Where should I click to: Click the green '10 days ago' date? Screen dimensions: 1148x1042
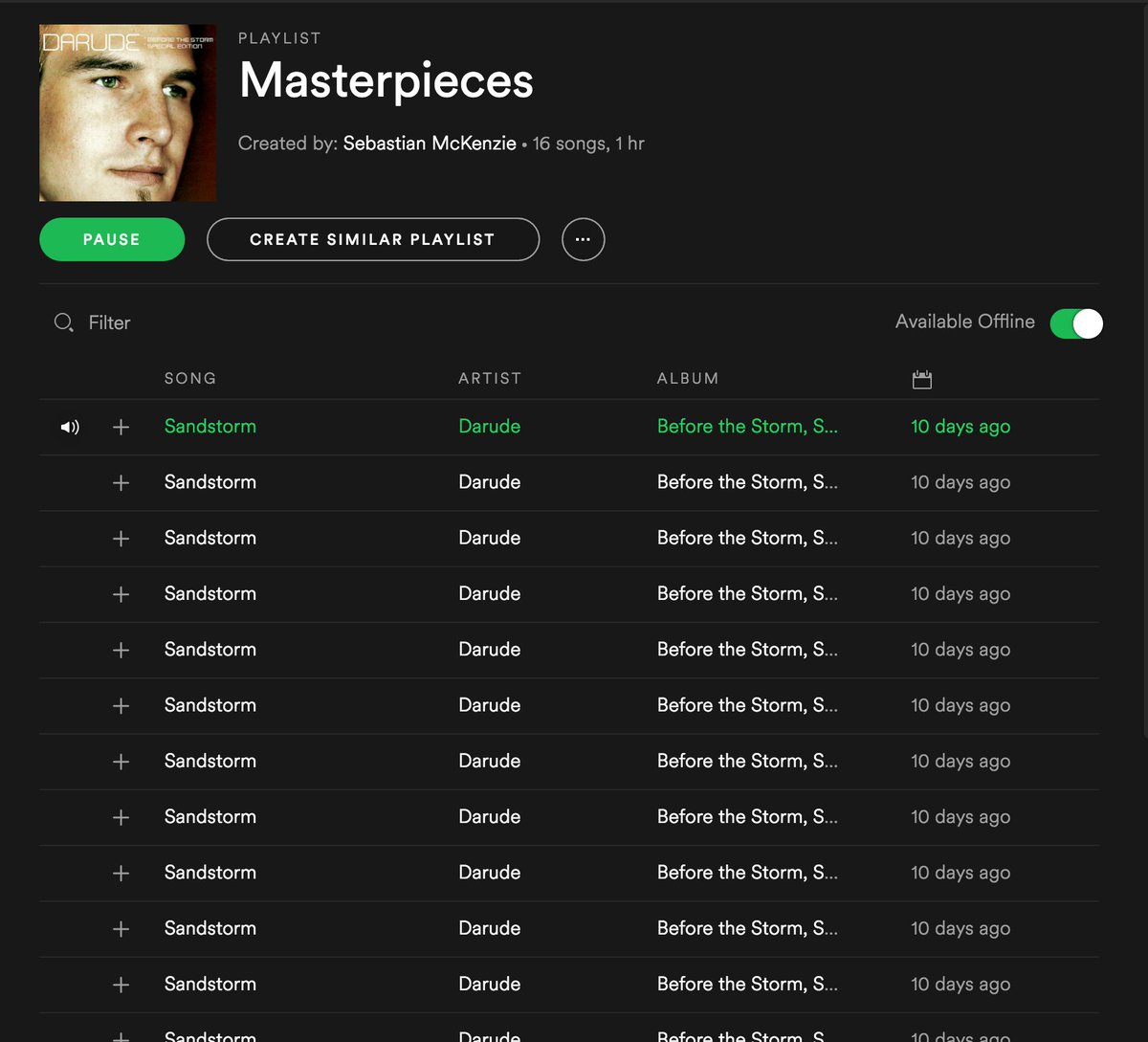click(960, 427)
